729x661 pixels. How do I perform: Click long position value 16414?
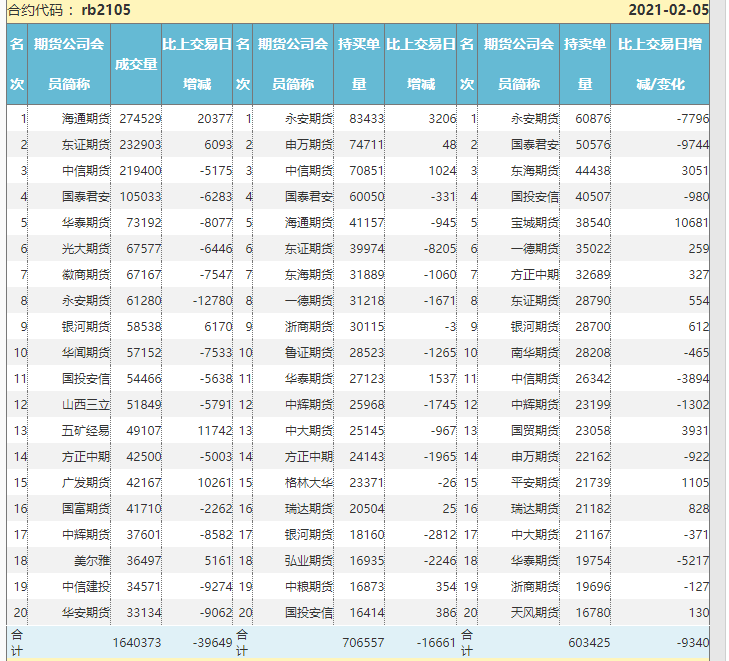pos(367,613)
